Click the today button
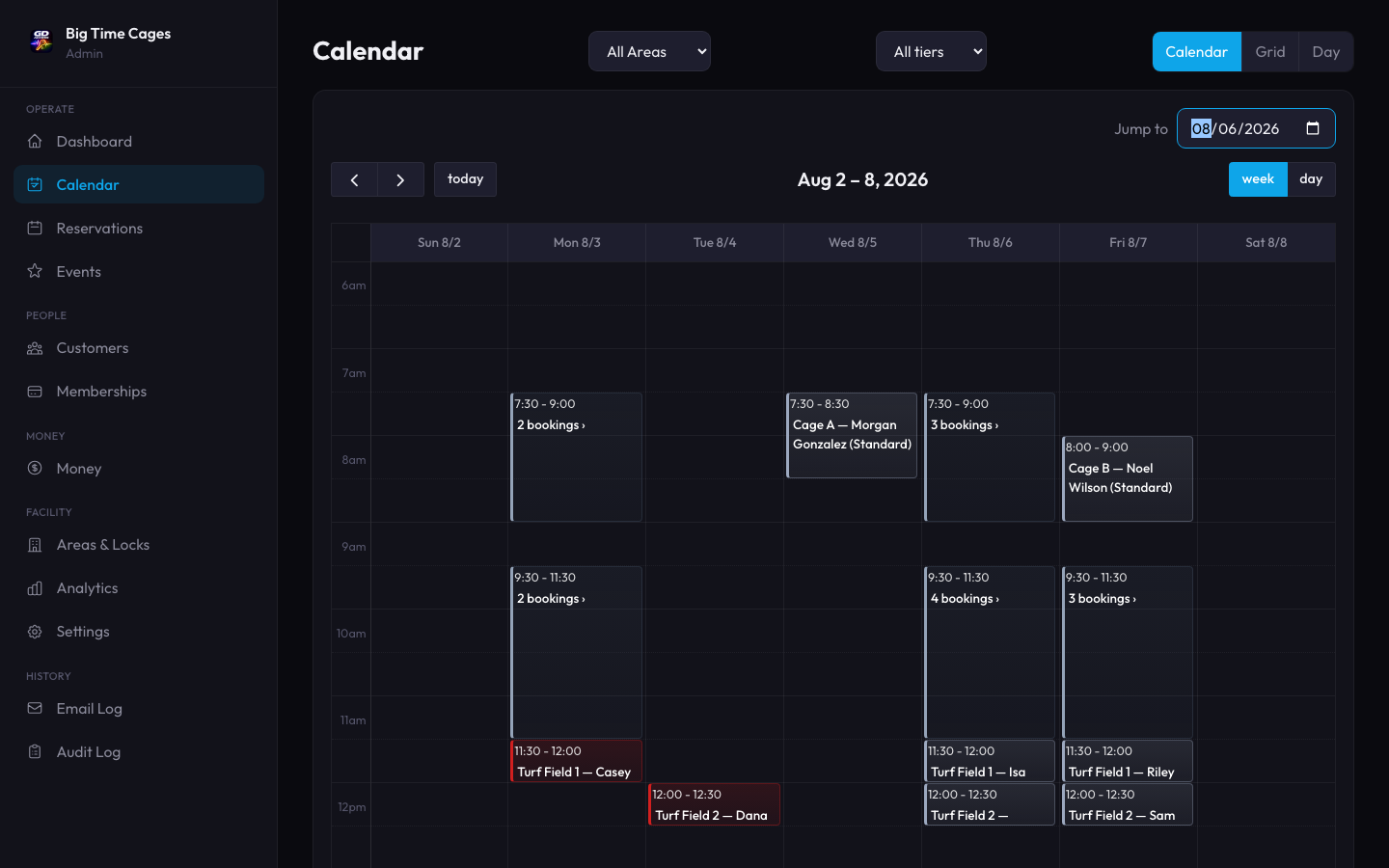The width and height of the screenshot is (1389, 868). tap(465, 179)
